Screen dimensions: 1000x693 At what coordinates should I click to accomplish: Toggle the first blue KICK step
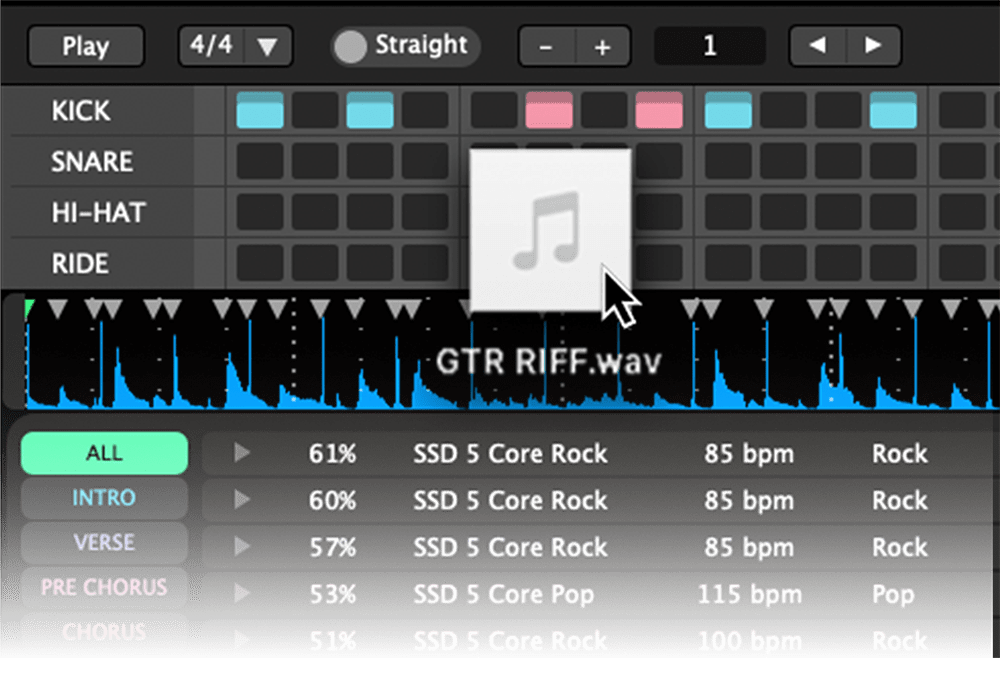click(260, 110)
